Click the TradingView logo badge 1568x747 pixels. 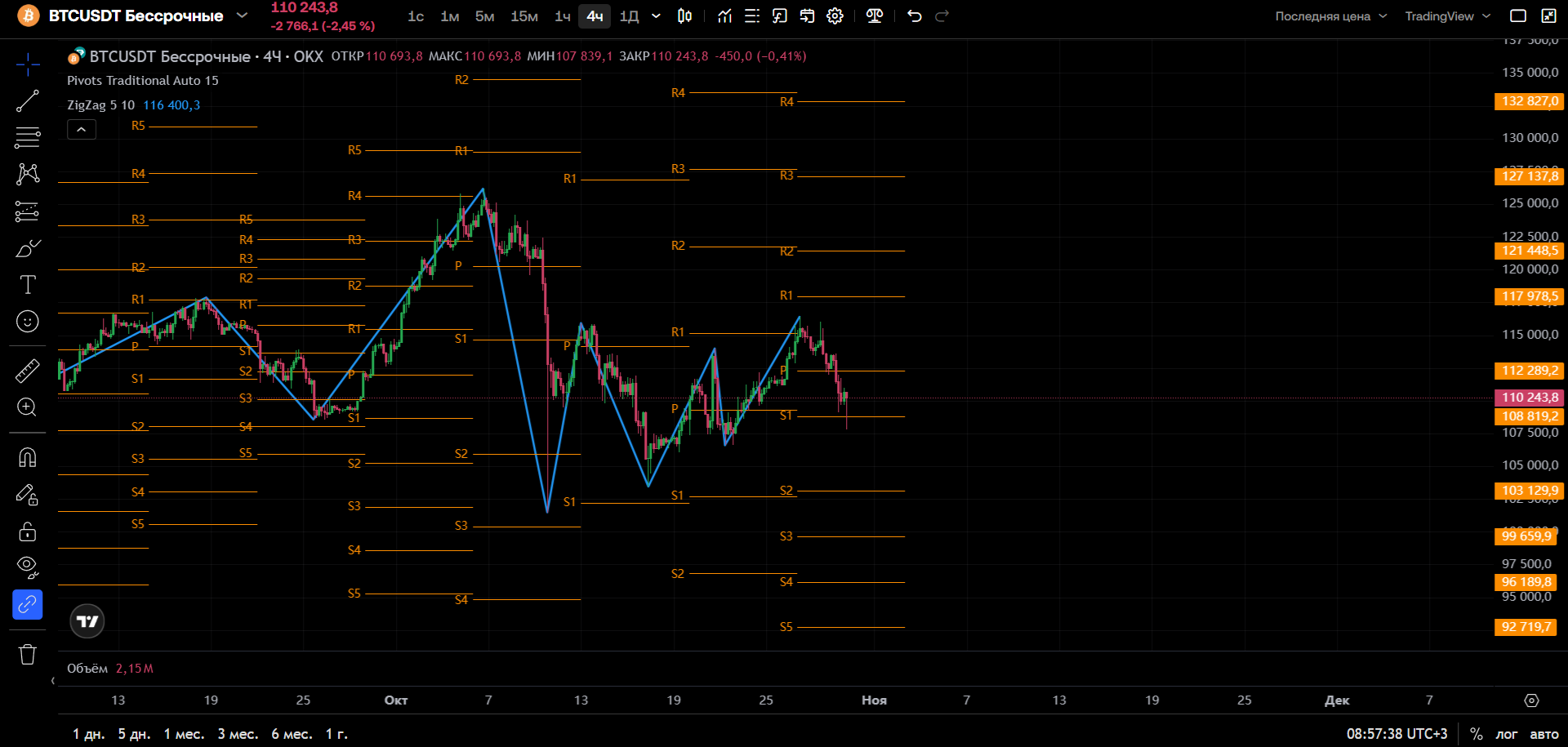(x=87, y=621)
